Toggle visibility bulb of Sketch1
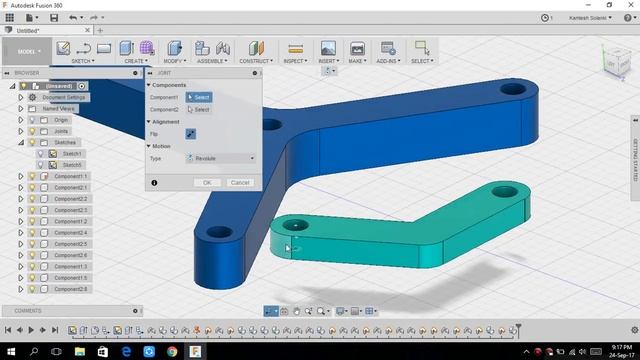Viewport: 640px width, 360px height. click(x=40, y=153)
